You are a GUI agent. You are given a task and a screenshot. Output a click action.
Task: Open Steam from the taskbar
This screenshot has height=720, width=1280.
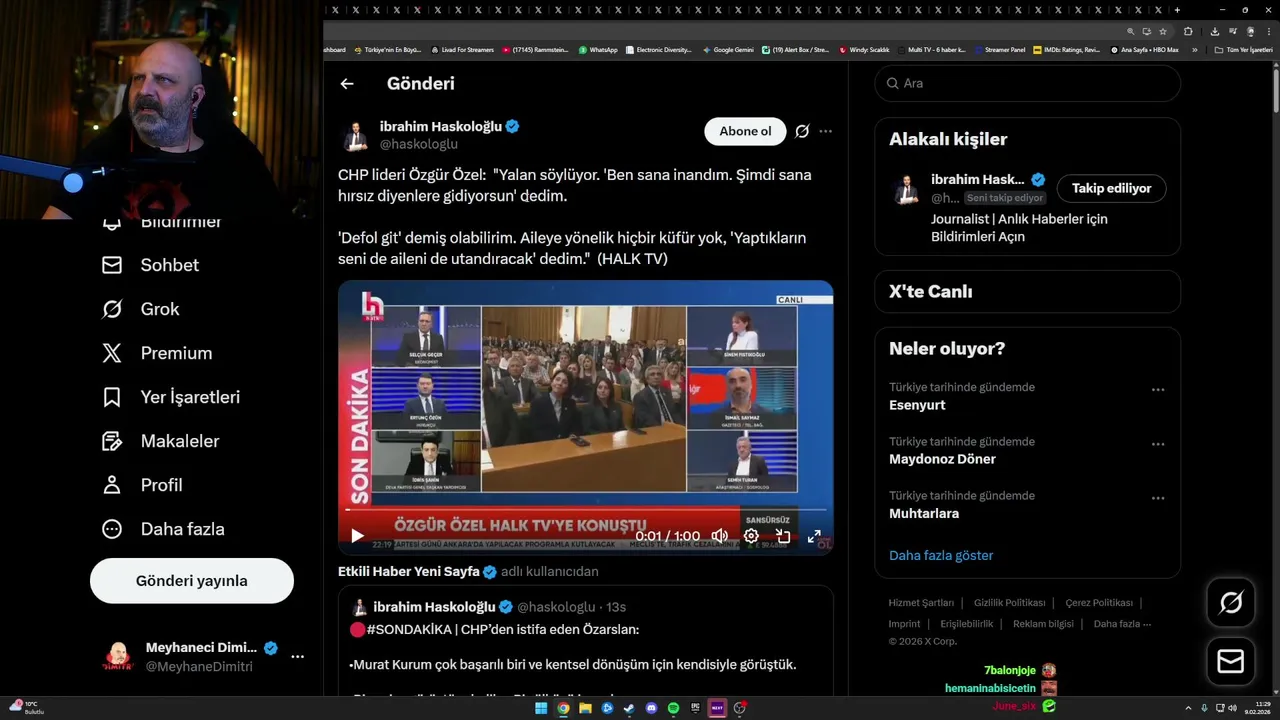629,708
